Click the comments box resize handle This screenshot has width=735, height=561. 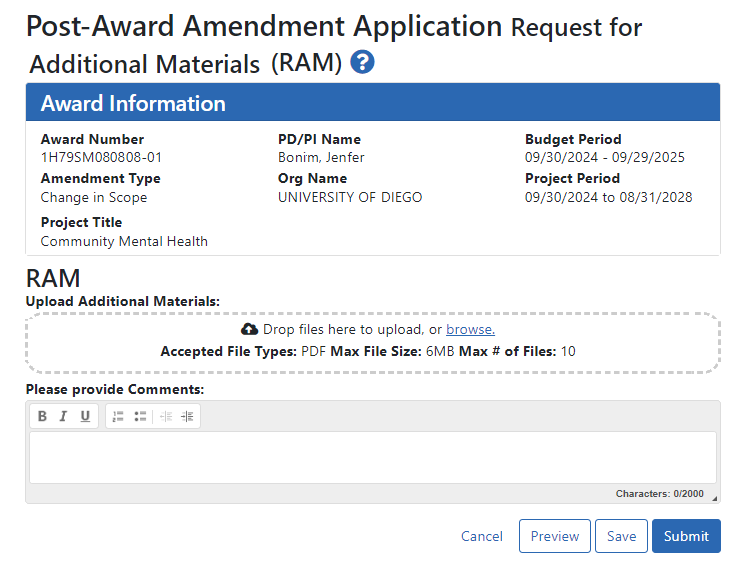click(x=714, y=499)
